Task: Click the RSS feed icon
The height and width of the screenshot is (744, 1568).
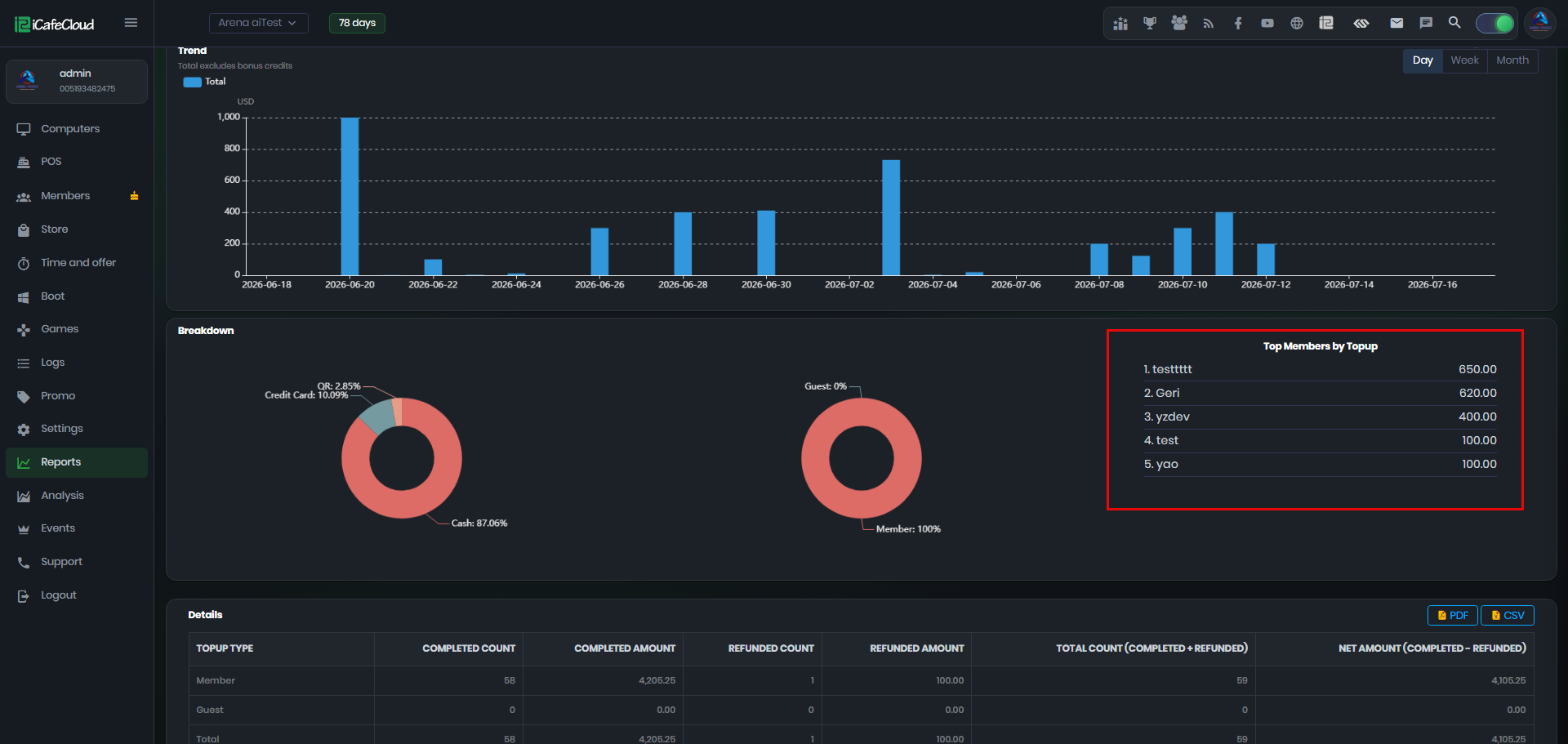Action: (x=1209, y=23)
